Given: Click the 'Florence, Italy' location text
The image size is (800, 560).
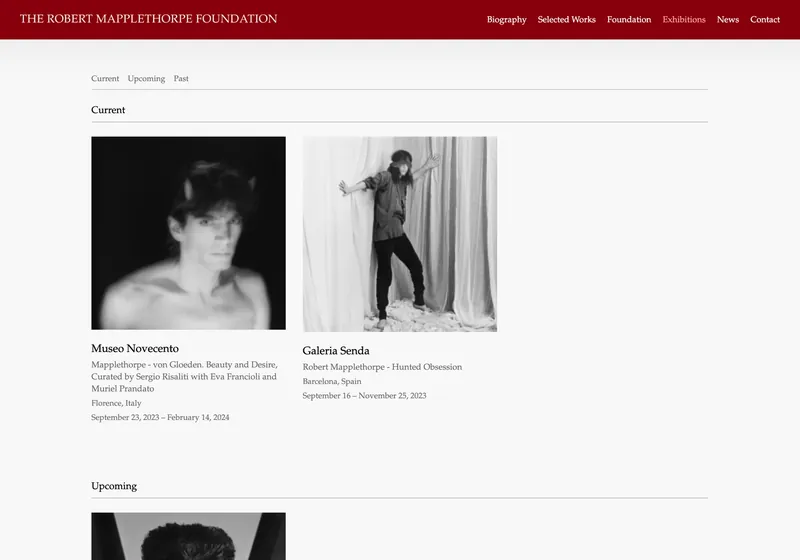Looking at the screenshot, I should point(116,403).
